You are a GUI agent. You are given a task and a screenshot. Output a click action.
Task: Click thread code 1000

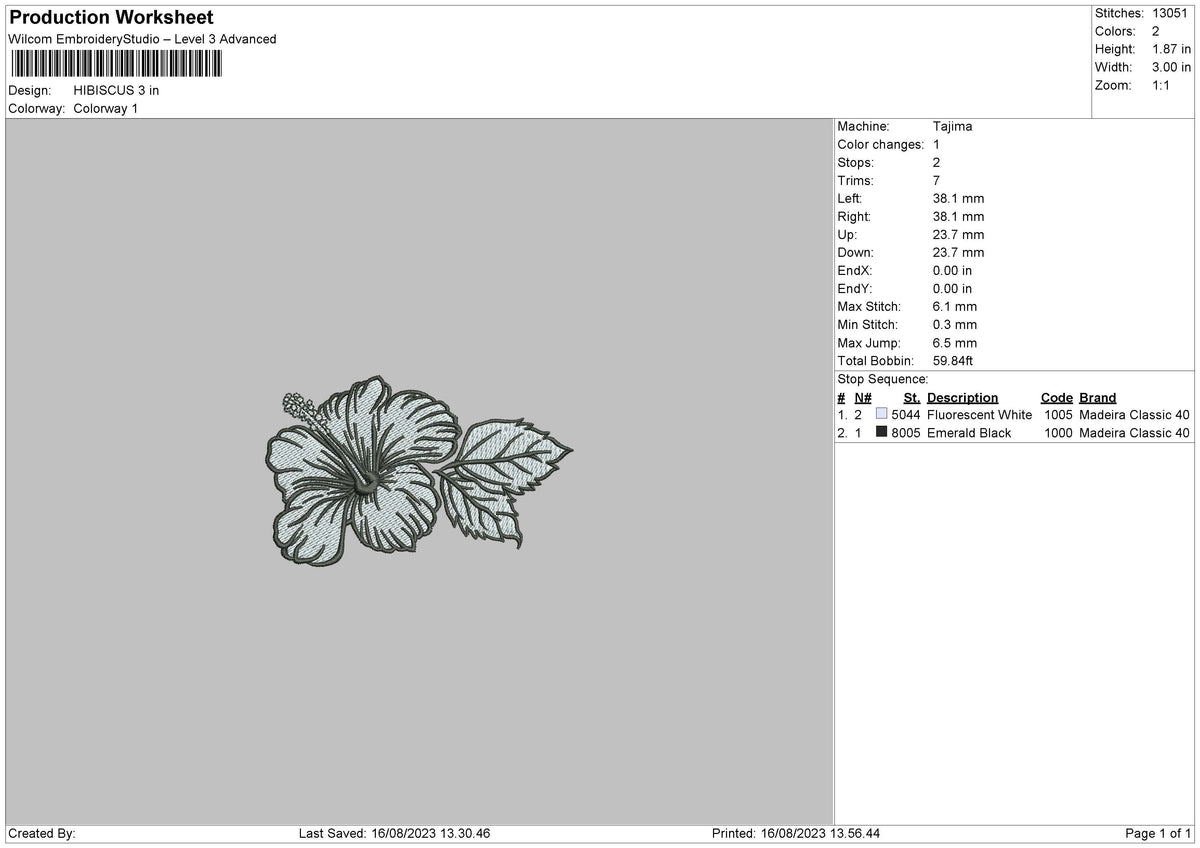pos(1059,432)
